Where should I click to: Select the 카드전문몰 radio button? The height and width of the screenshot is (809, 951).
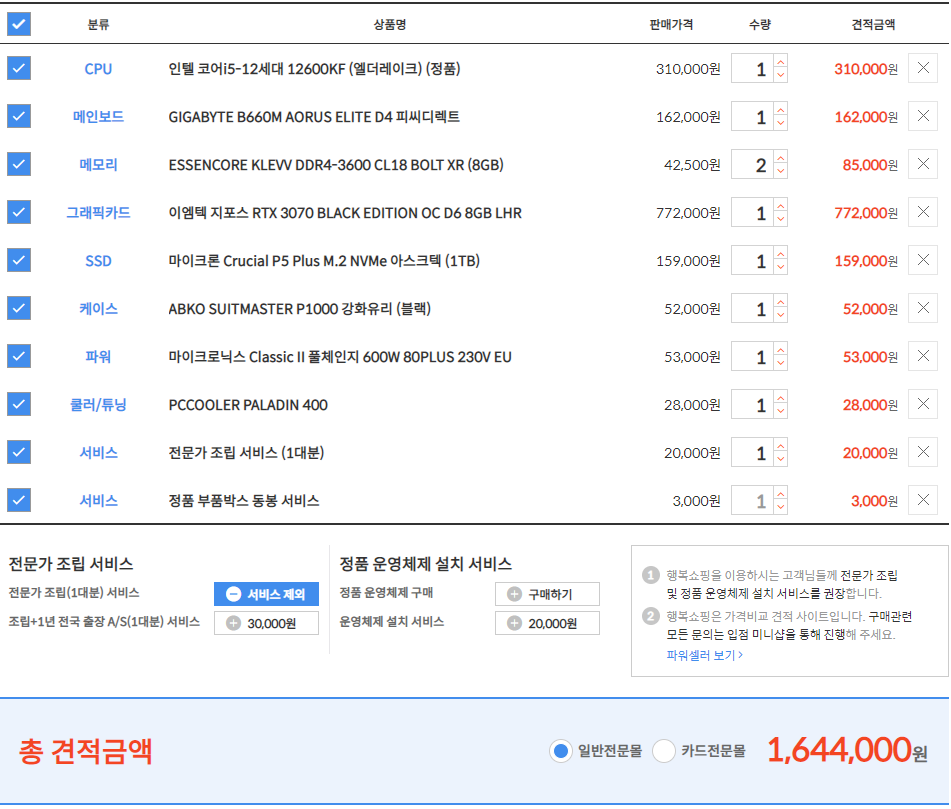coord(664,751)
